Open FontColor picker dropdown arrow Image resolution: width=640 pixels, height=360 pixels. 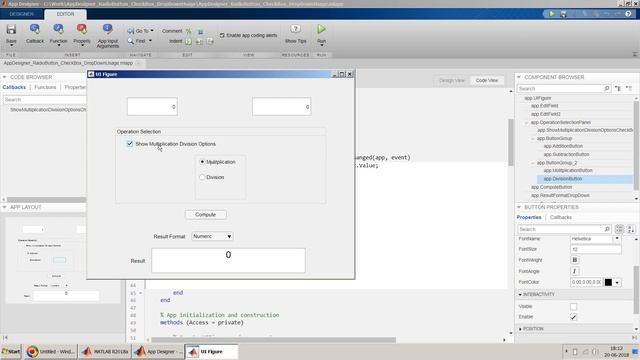point(617,282)
